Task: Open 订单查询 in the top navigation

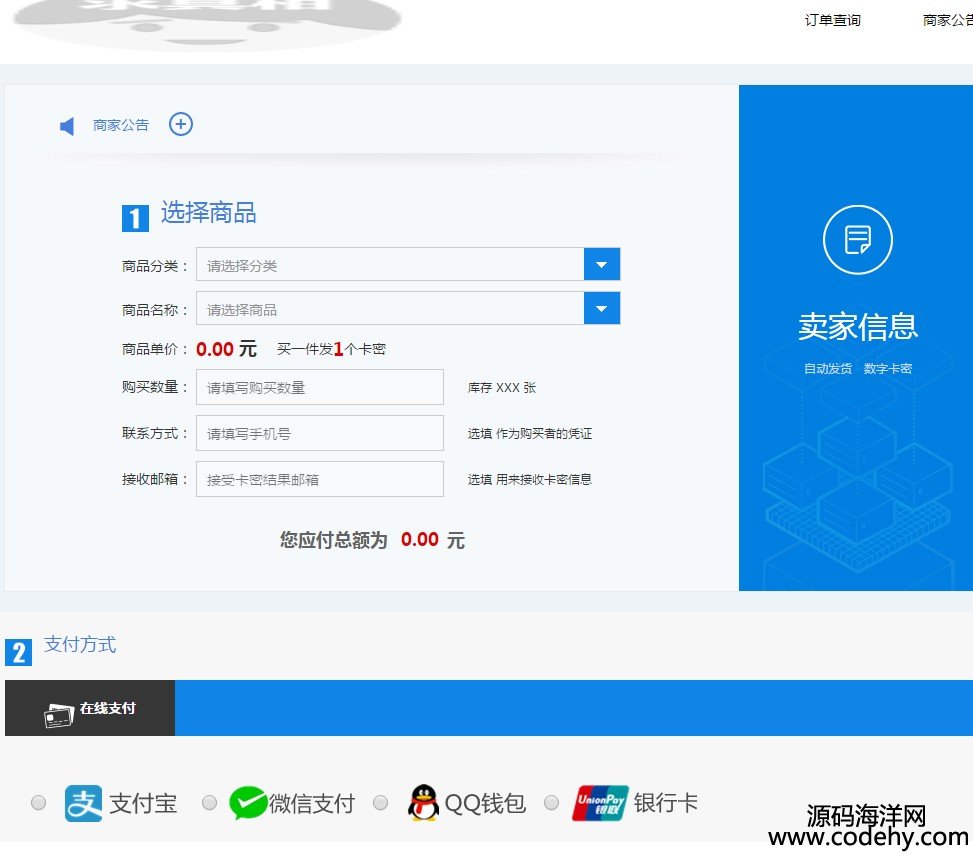Action: (x=832, y=20)
